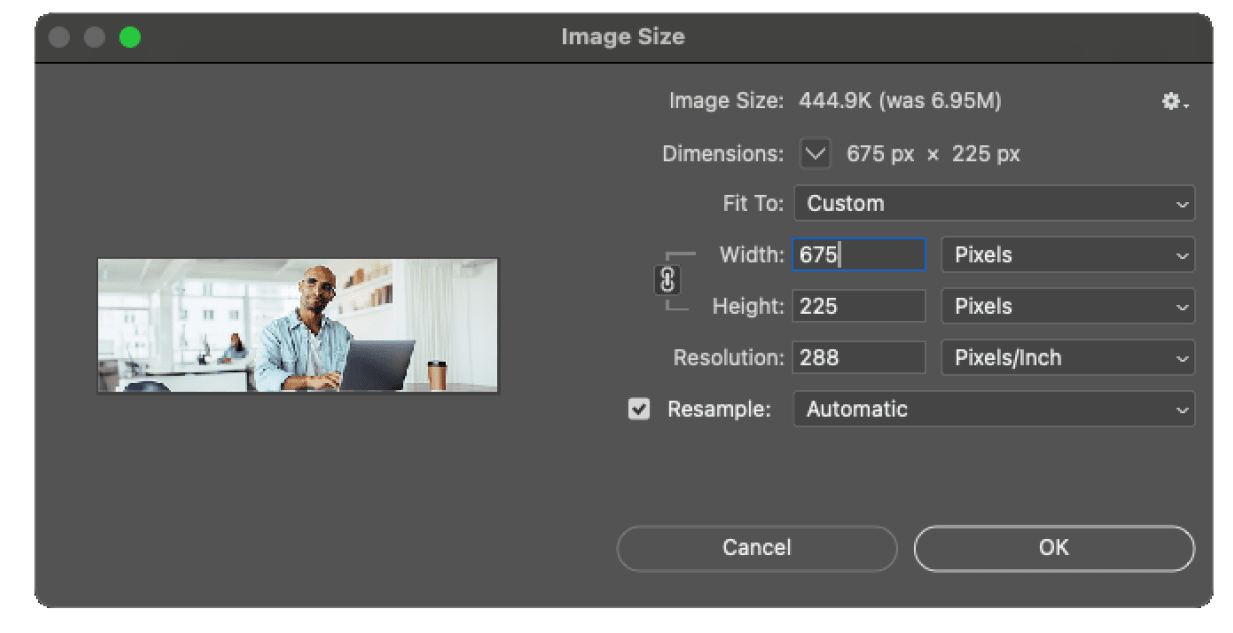1233x633 pixels.
Task: Toggle the constrain proportions chain link
Action: tap(667, 282)
